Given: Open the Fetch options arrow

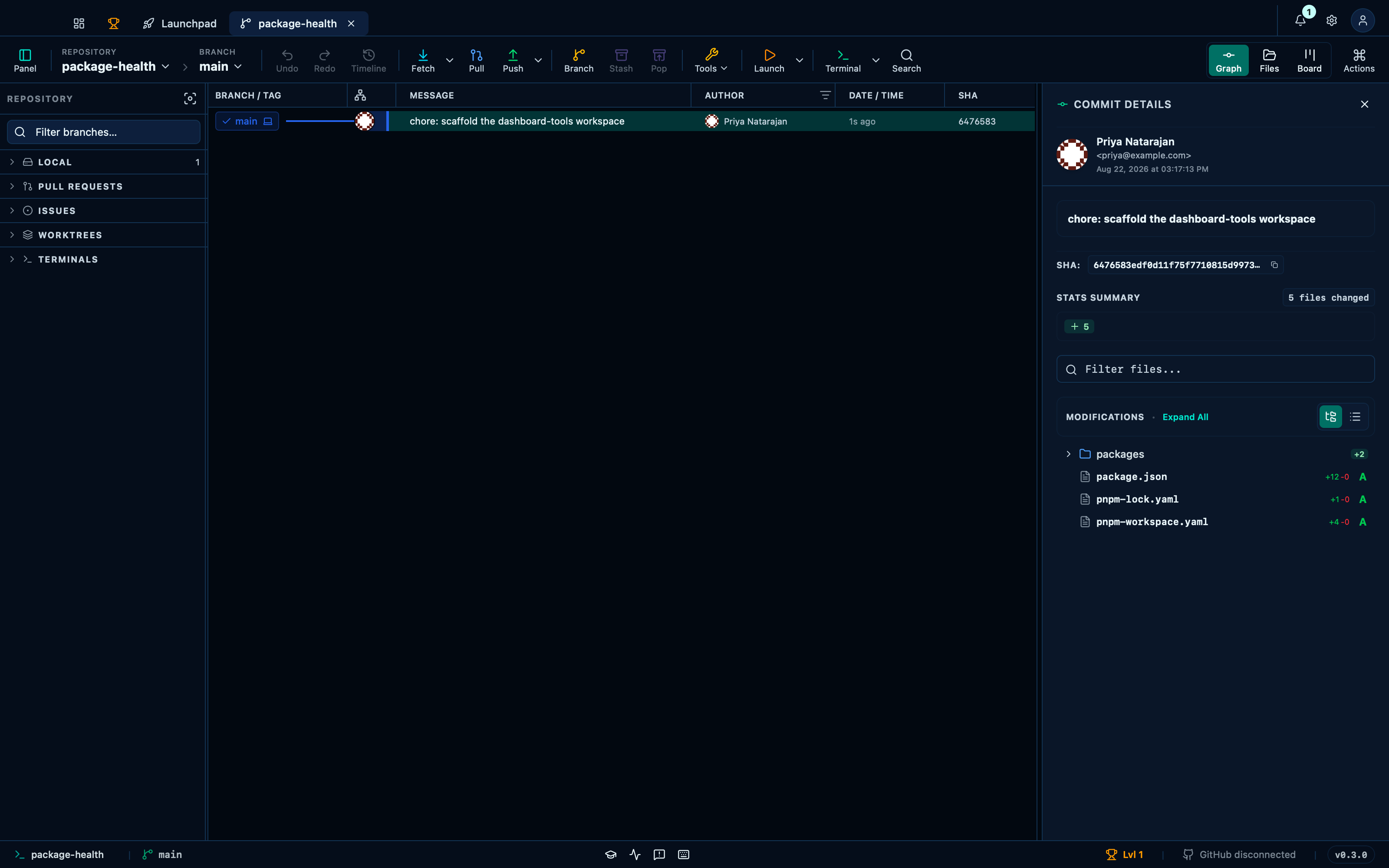Looking at the screenshot, I should [x=449, y=60].
